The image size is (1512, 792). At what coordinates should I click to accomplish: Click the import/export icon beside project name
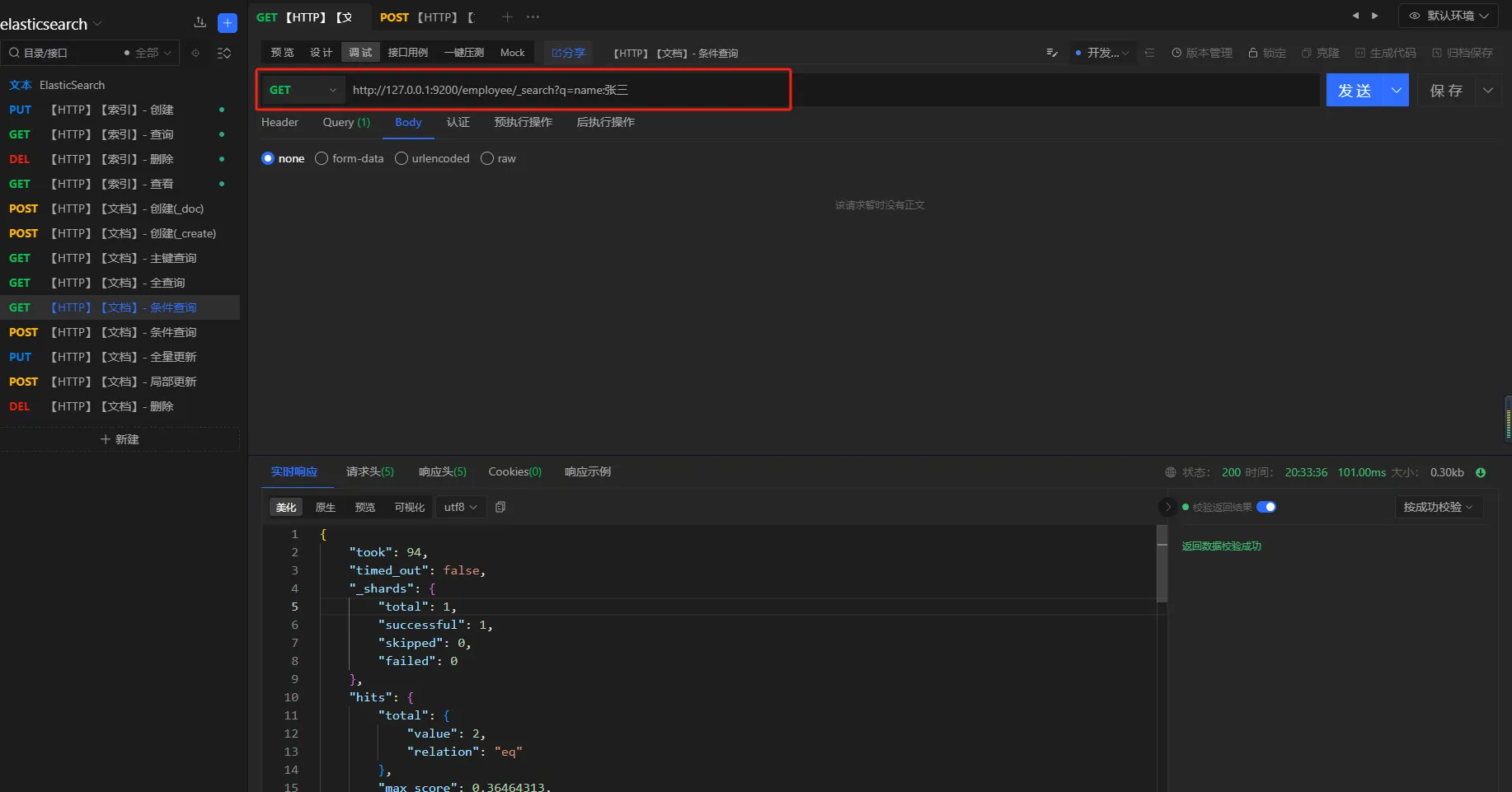click(200, 23)
